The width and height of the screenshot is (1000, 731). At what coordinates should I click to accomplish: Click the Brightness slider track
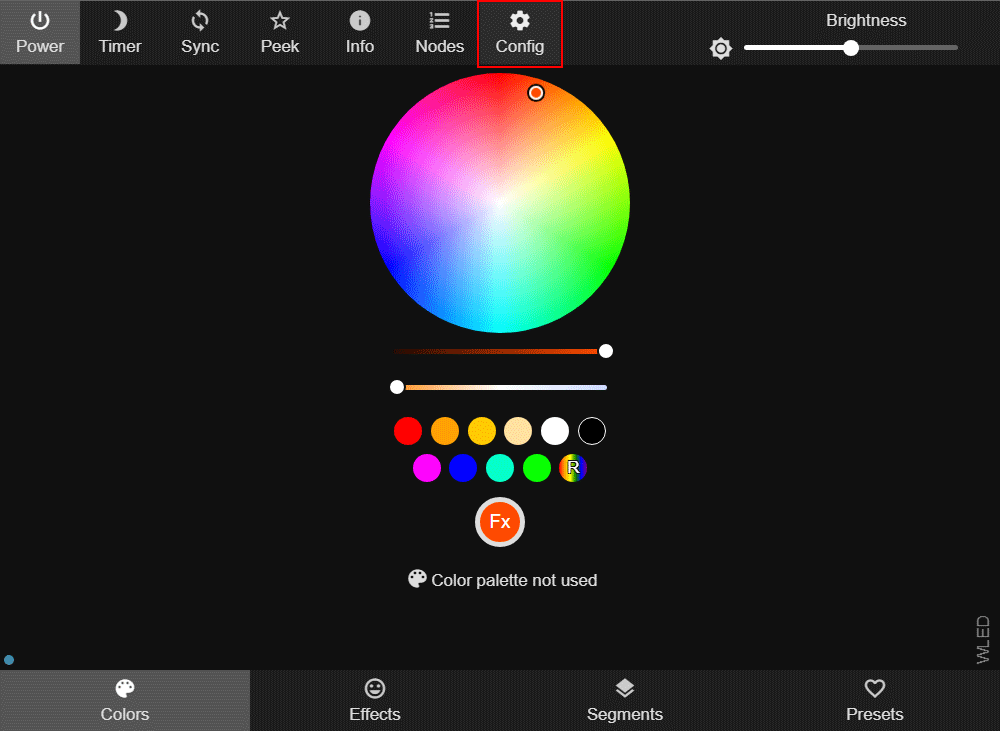(x=851, y=48)
